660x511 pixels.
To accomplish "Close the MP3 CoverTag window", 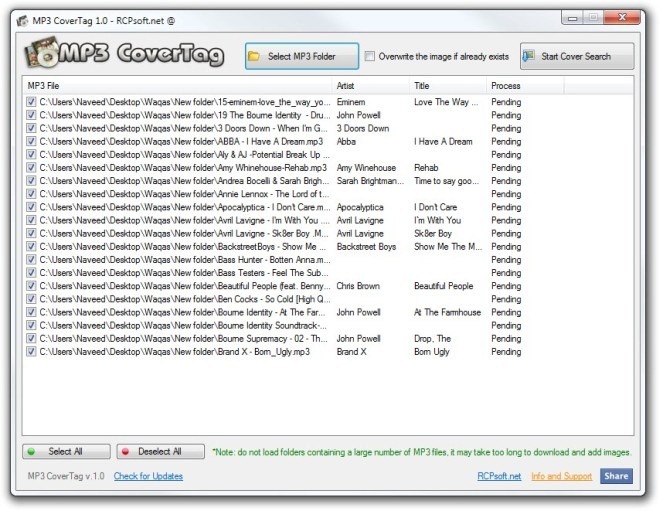I will click(x=621, y=17).
